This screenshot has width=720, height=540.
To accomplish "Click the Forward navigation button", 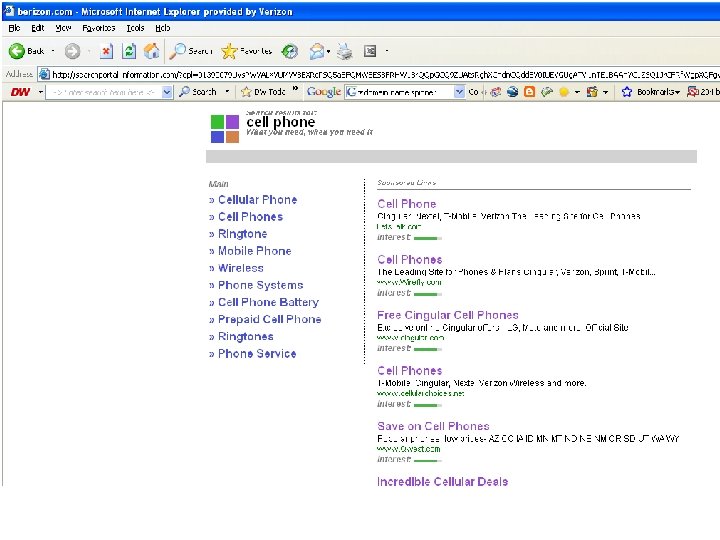I will 72,51.
